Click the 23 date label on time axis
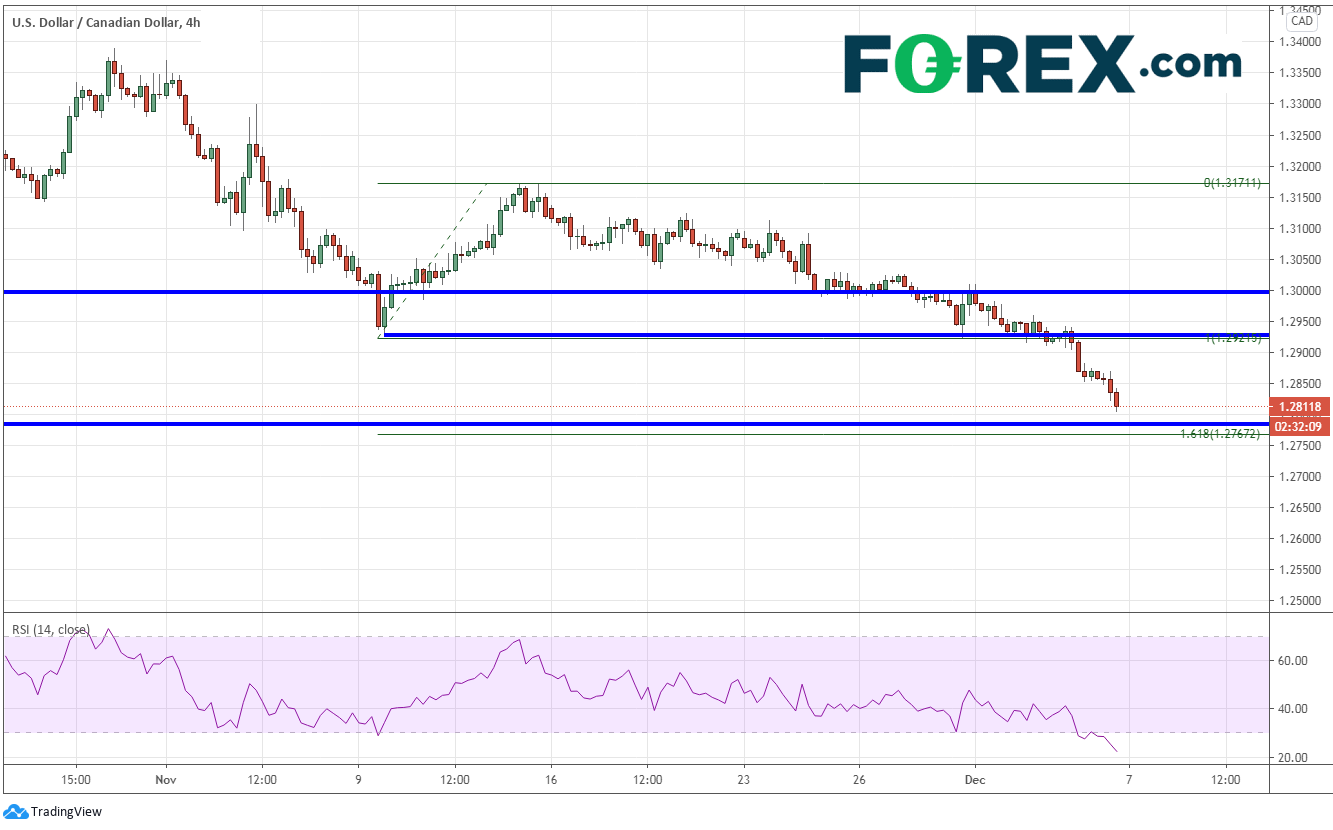Screen dimensions: 1333x830 coord(743,778)
